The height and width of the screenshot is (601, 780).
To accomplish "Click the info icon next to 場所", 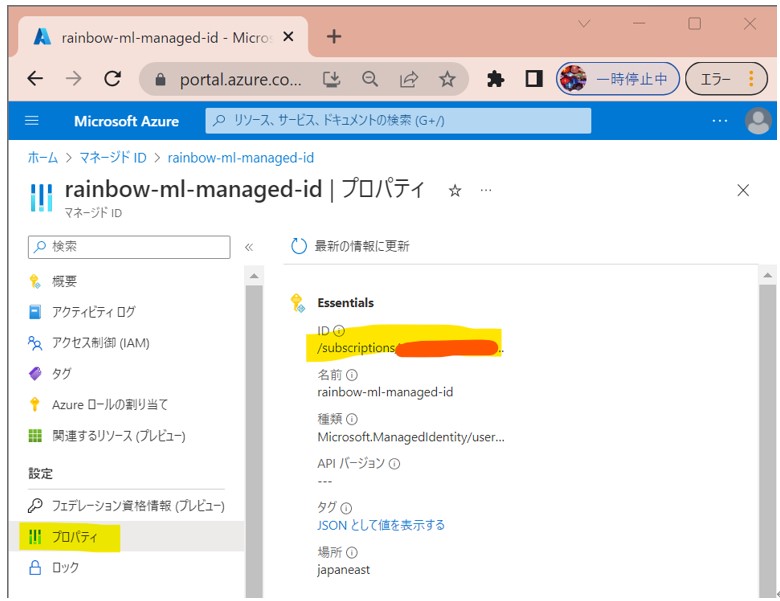I will coord(351,552).
